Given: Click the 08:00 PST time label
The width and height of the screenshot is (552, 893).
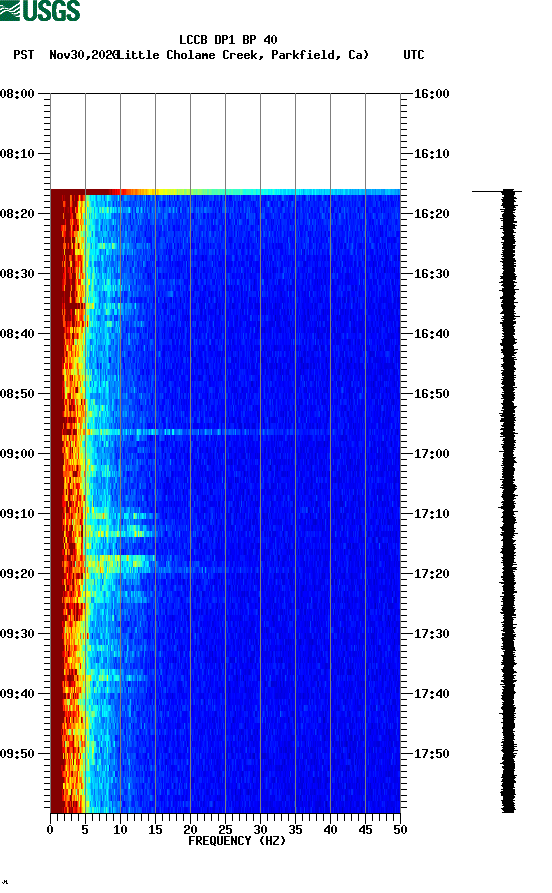Looking at the screenshot, I should point(17,93).
